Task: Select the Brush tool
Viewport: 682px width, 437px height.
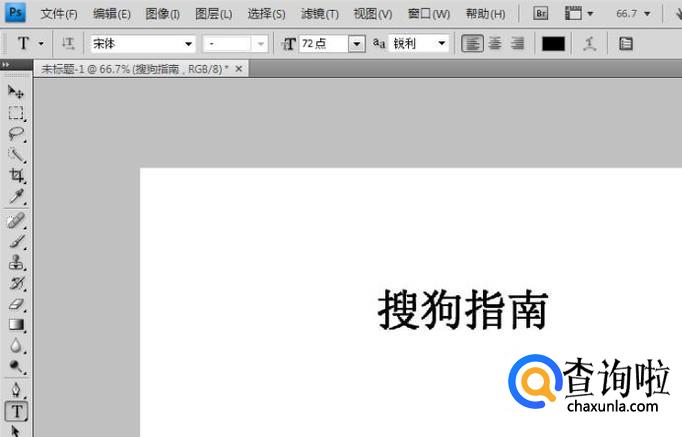Action: (x=16, y=242)
